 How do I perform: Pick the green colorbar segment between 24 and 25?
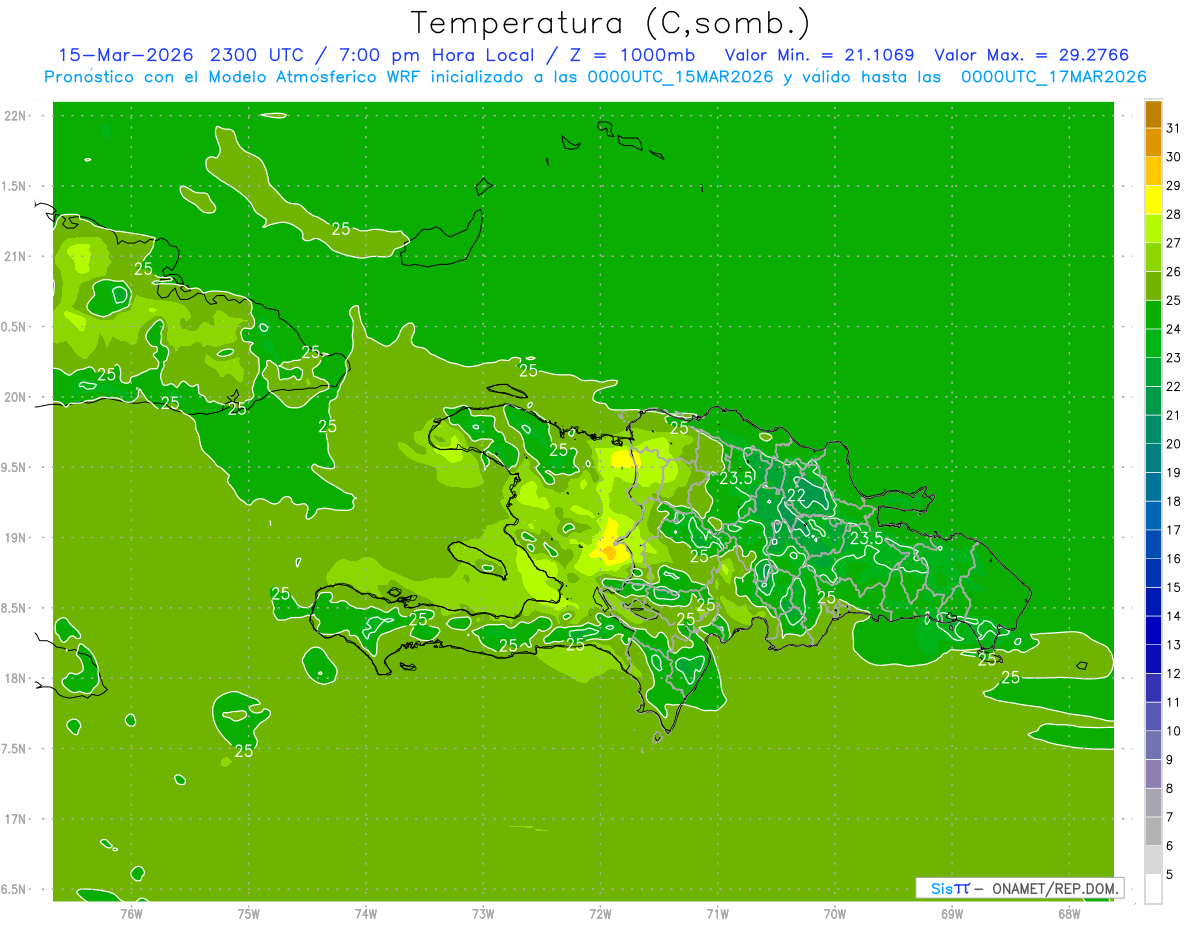click(x=1153, y=315)
